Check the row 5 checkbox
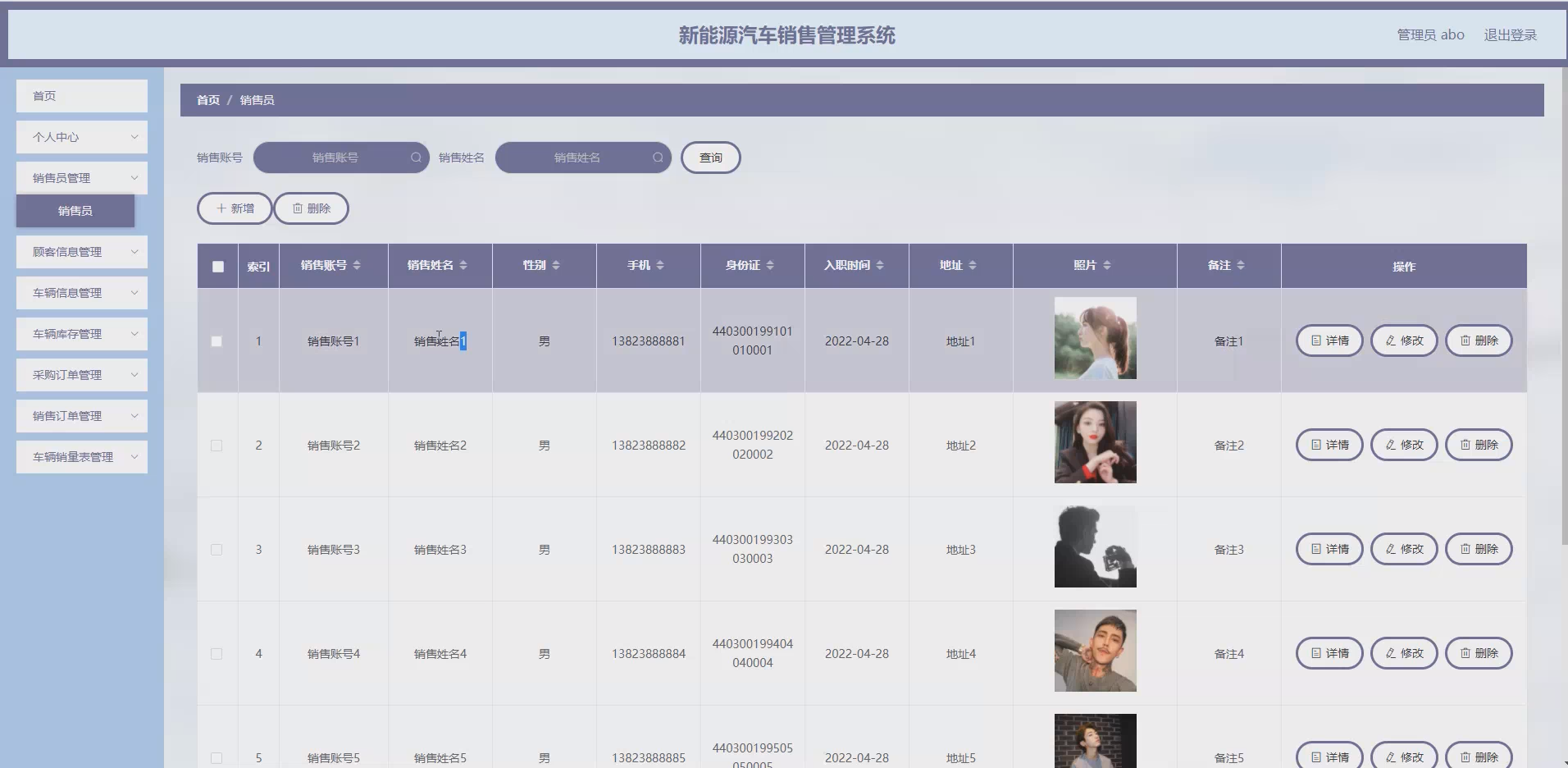The height and width of the screenshot is (768, 1568). tap(217, 758)
